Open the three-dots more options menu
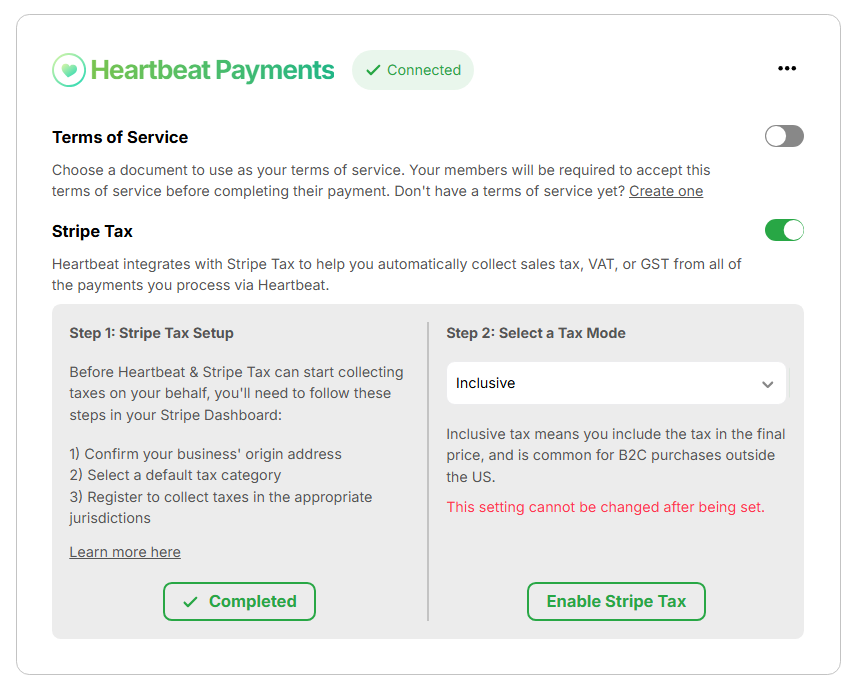Image resolution: width=862 pixels, height=683 pixels. (x=787, y=68)
